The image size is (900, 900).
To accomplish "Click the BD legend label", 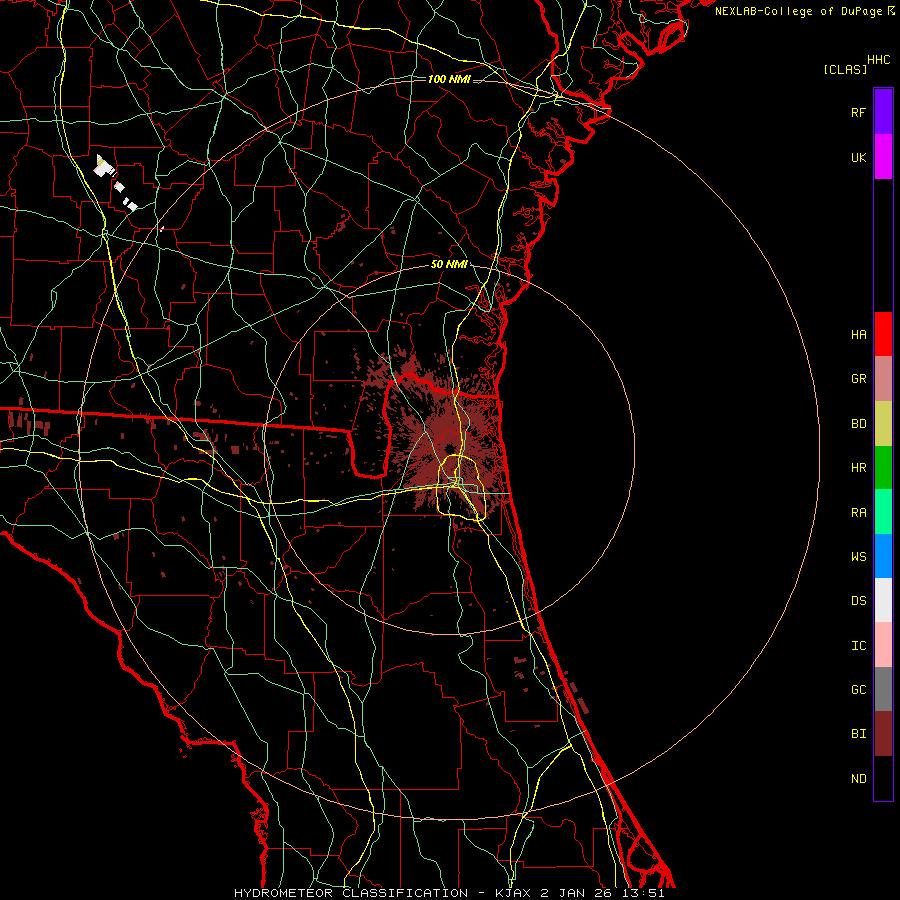I will (x=858, y=424).
